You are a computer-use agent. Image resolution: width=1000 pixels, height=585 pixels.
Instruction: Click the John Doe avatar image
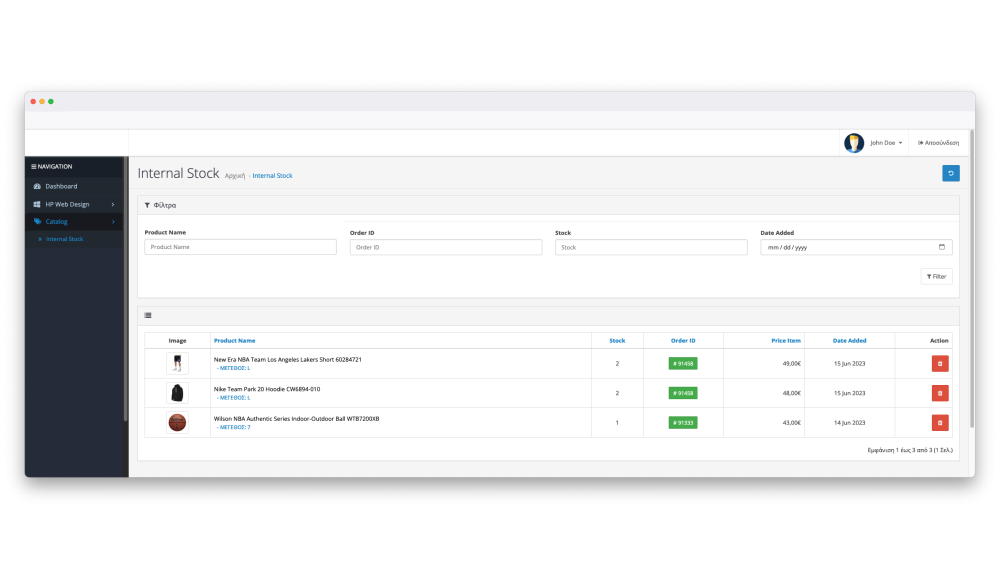point(853,143)
